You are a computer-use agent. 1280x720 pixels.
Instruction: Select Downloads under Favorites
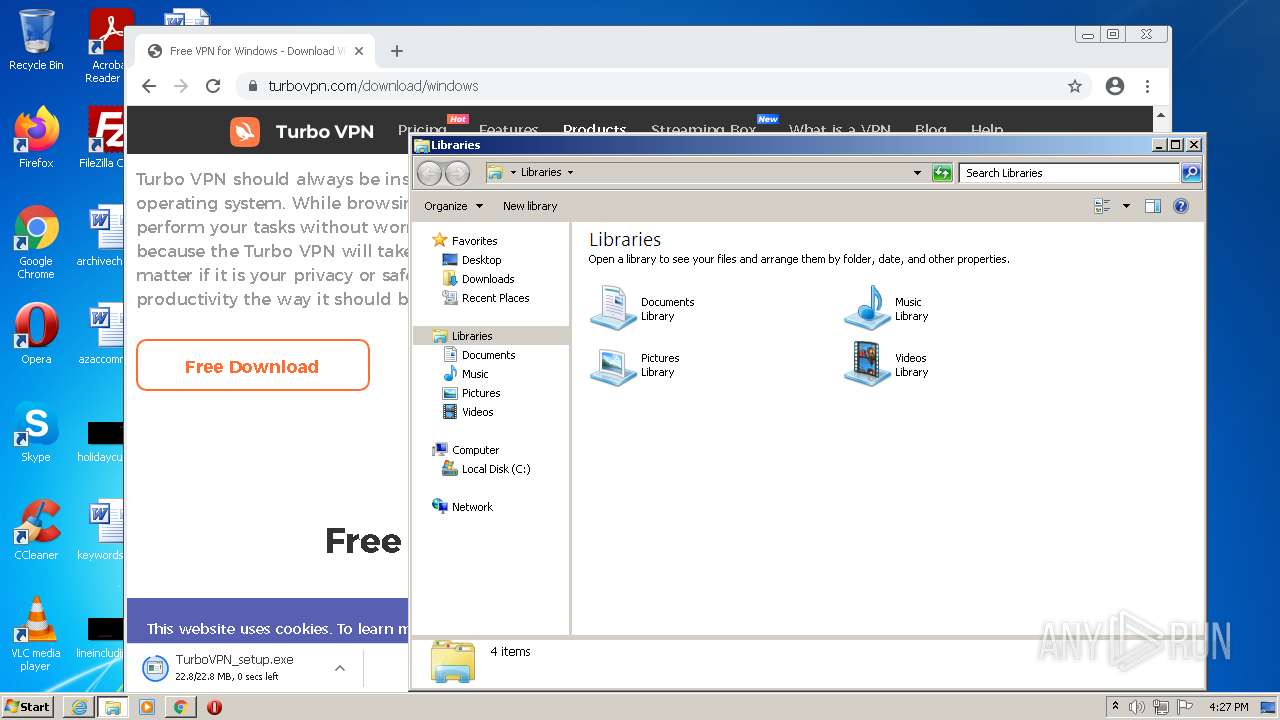click(478, 279)
